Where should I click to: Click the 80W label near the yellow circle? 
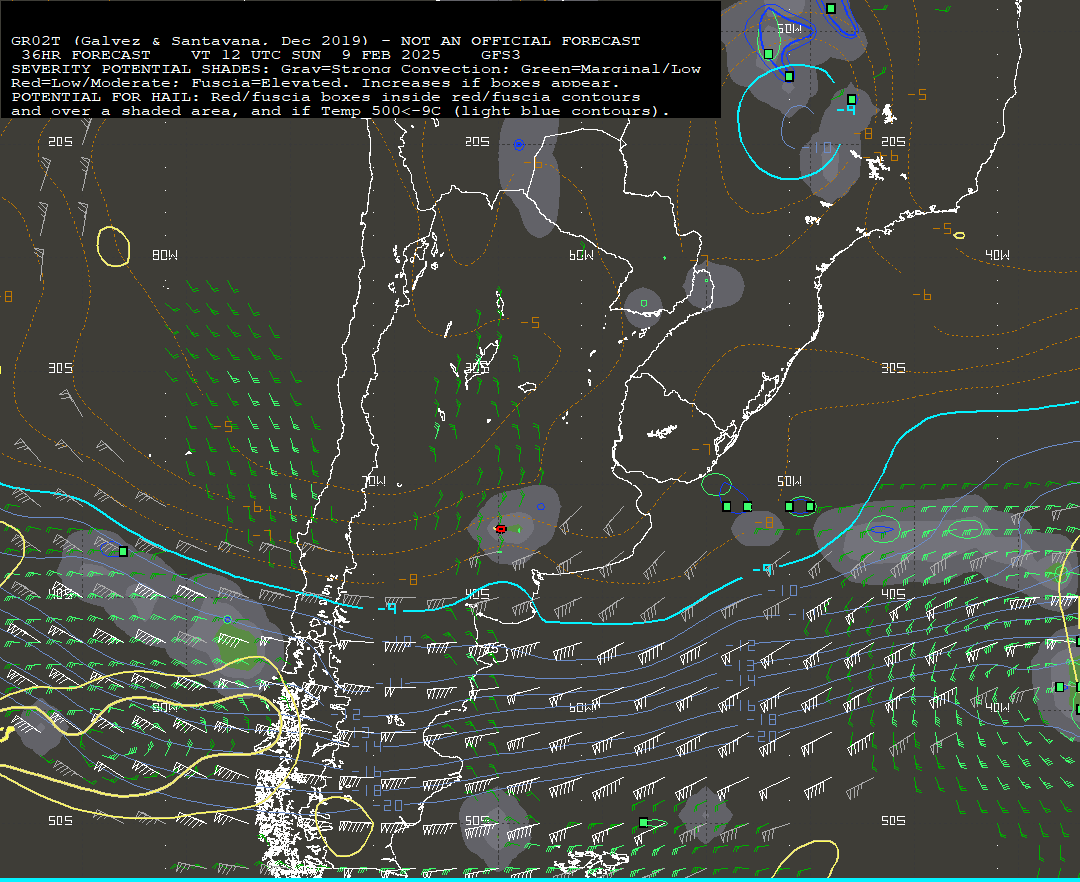tap(165, 255)
